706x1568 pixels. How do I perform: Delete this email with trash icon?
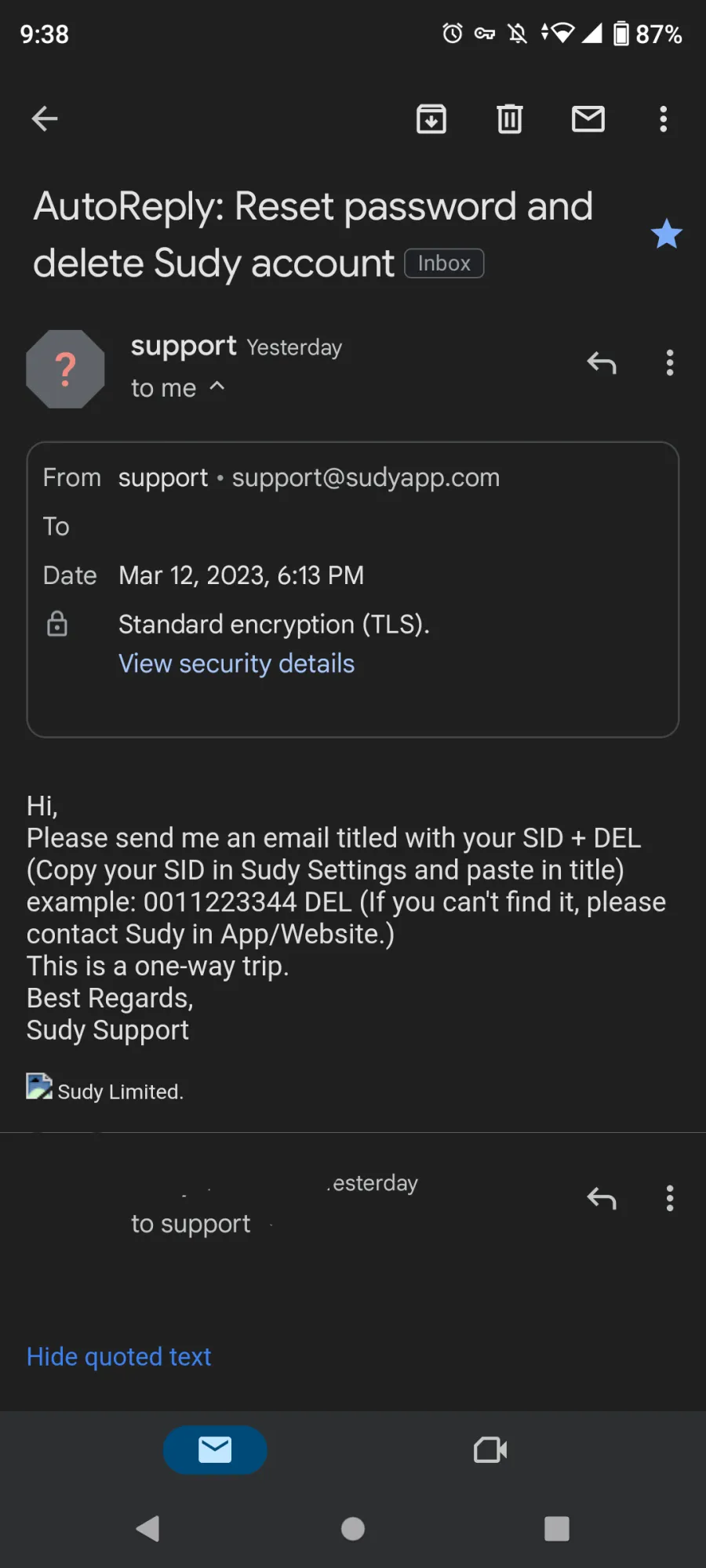510,118
